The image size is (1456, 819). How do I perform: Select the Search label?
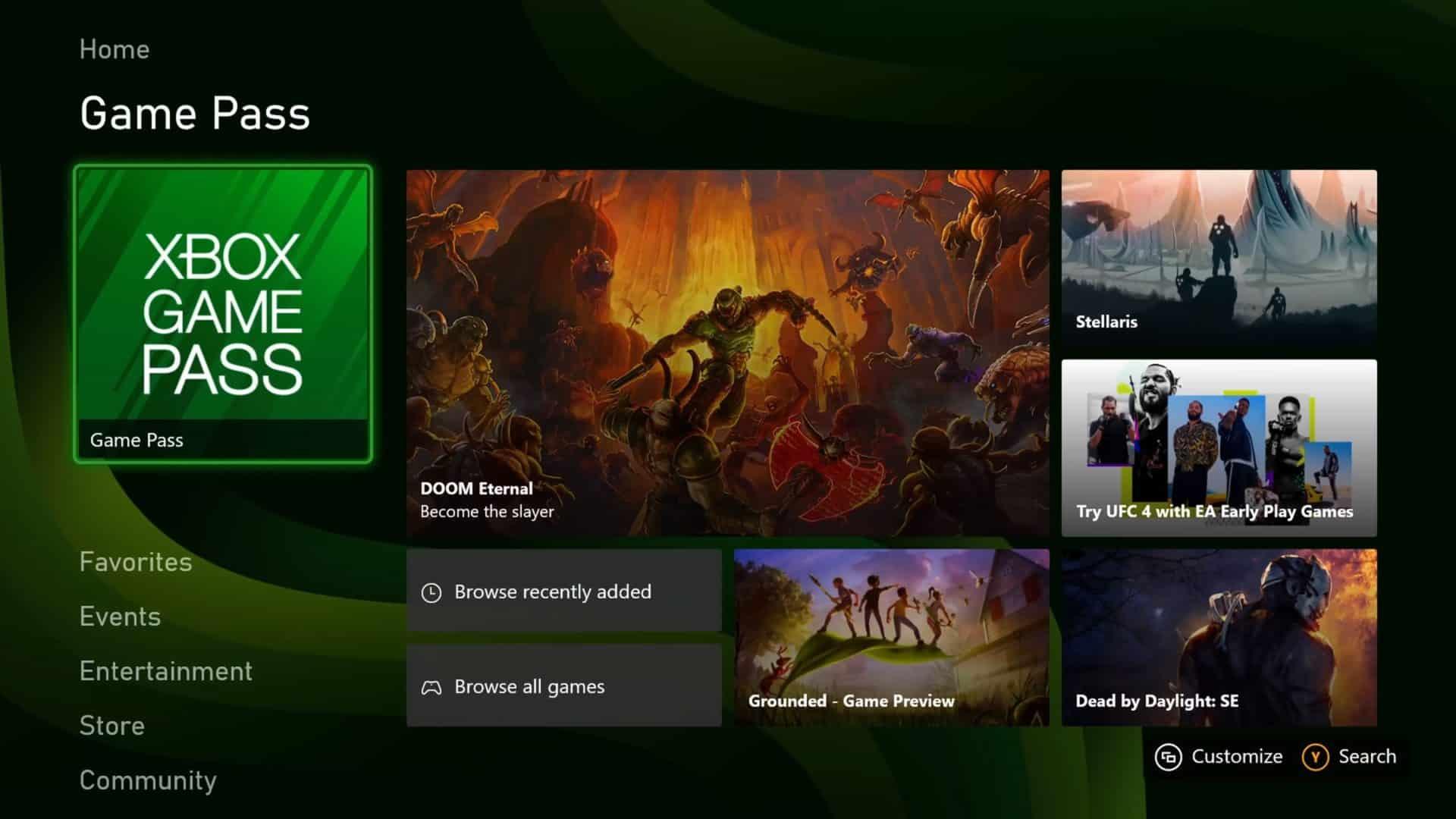(x=1367, y=756)
